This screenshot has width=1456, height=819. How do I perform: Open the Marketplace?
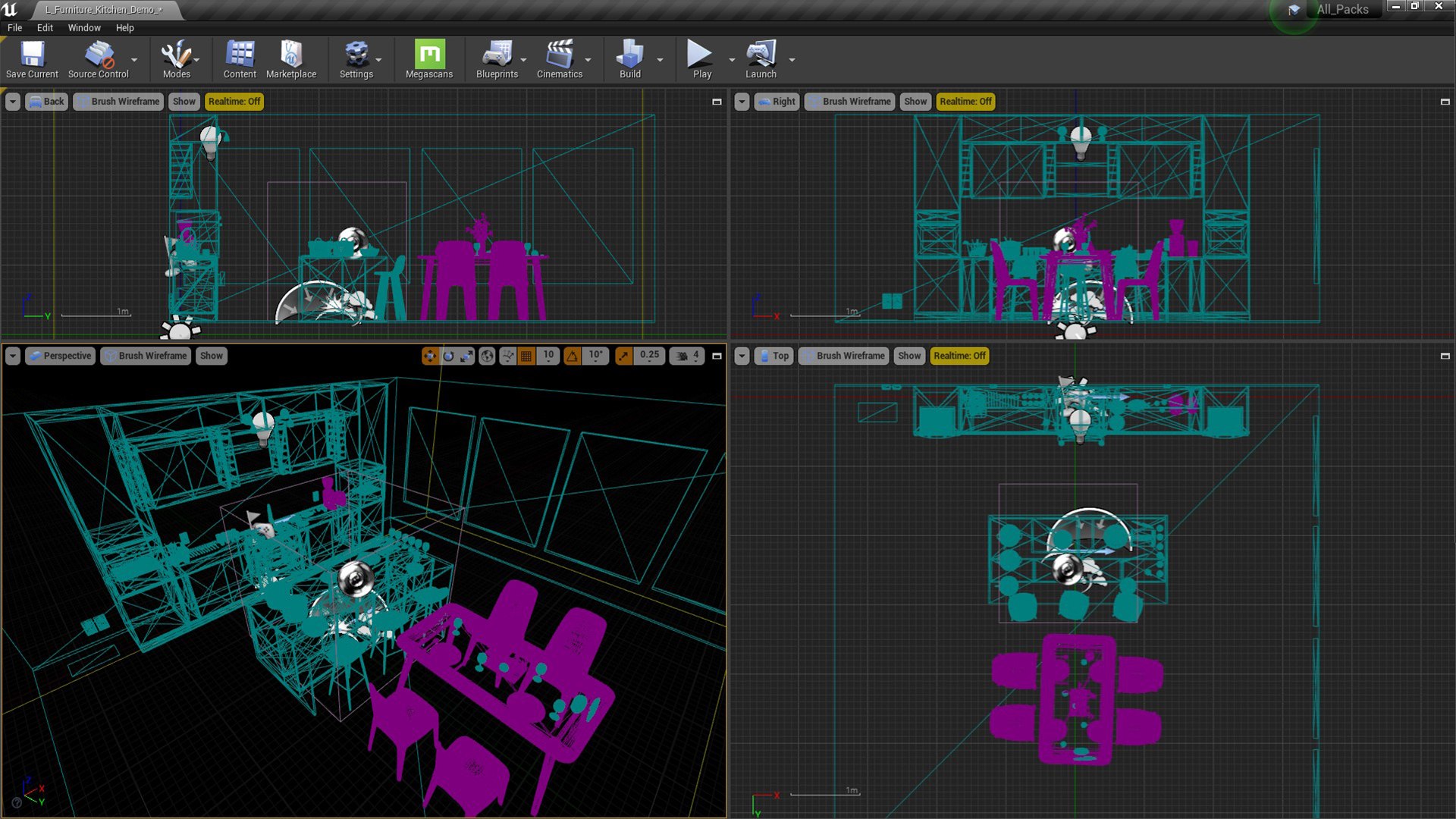pyautogui.click(x=291, y=59)
